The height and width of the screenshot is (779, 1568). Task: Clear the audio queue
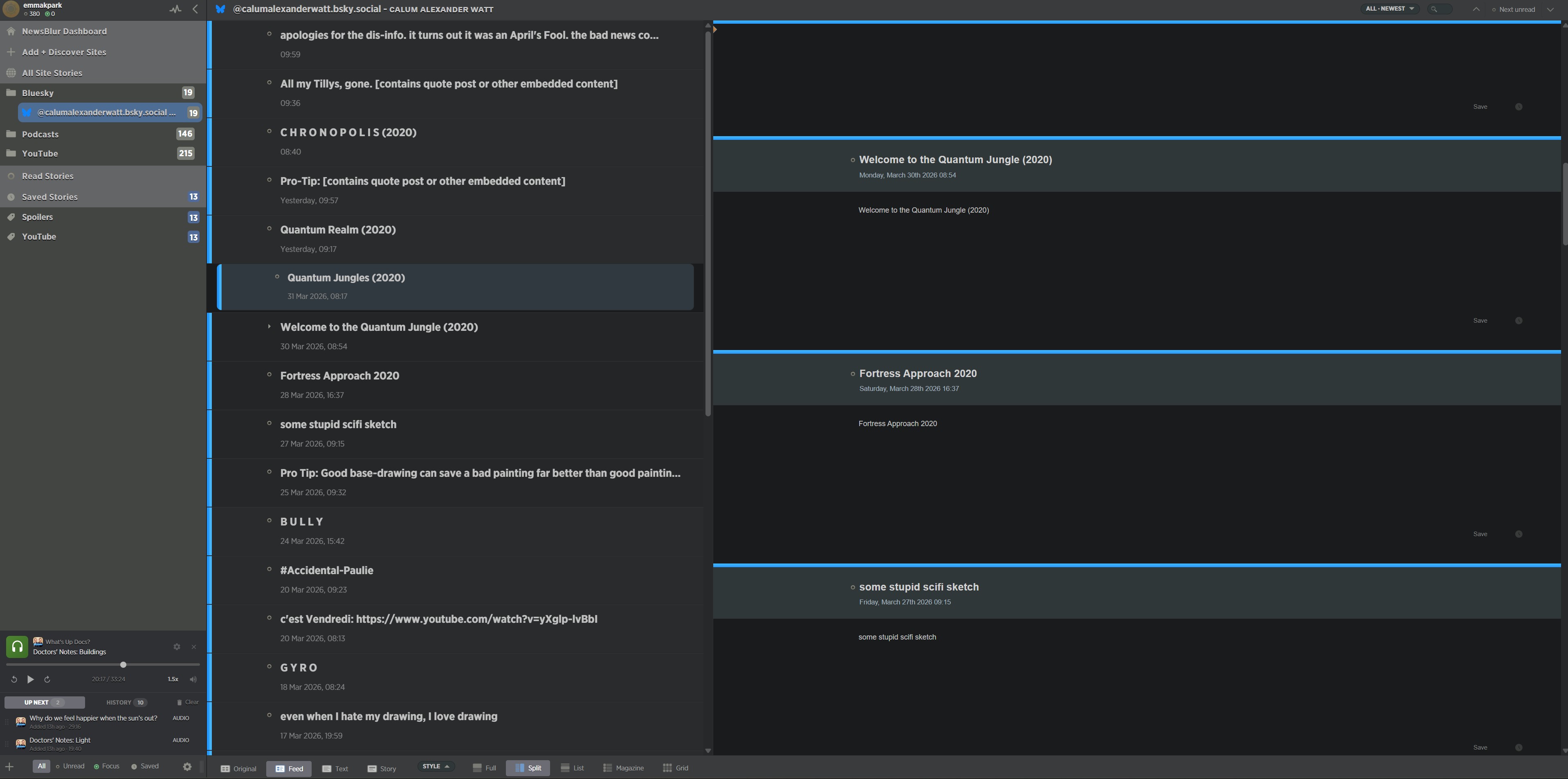click(x=188, y=702)
